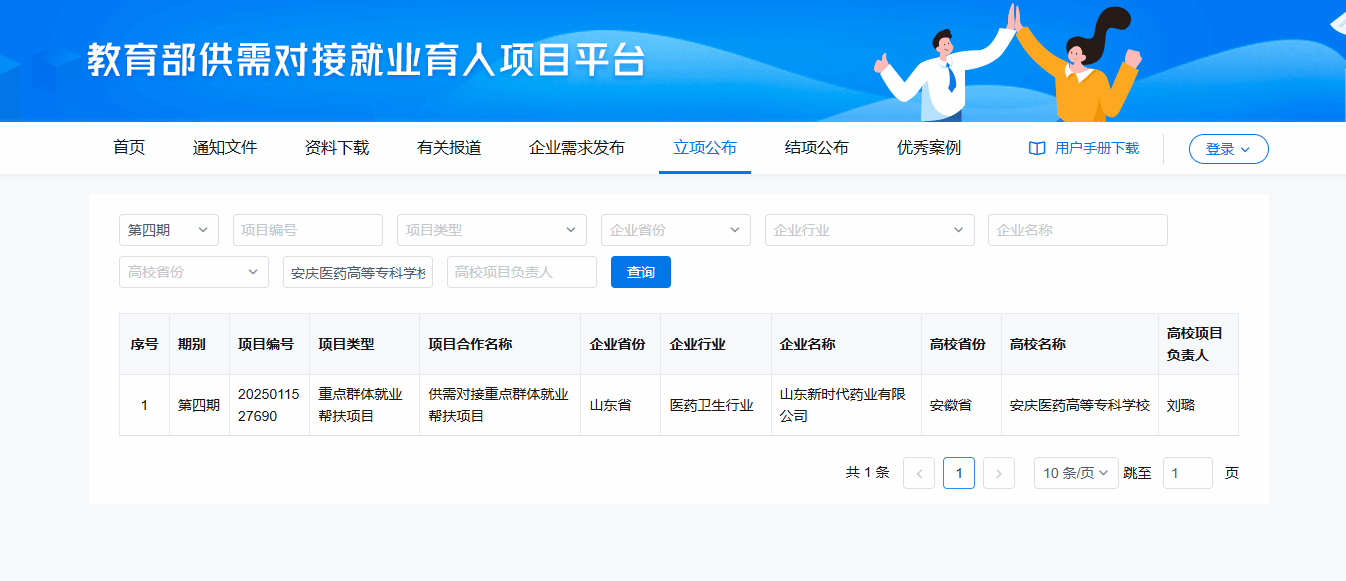
Task: Focus the 项目编号 input field
Action: pyautogui.click(x=307, y=230)
